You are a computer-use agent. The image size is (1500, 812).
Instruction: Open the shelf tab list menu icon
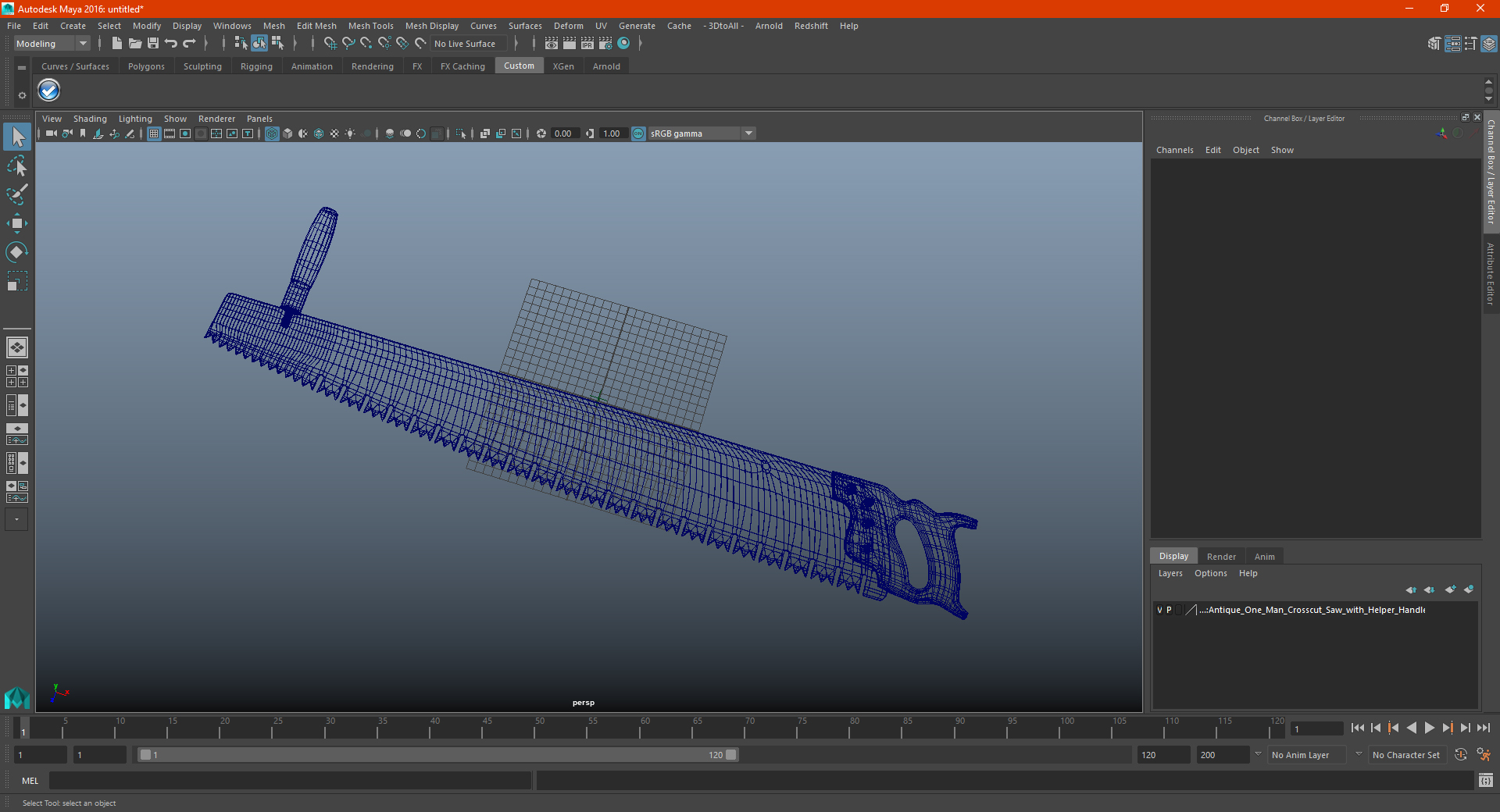pyautogui.click(x=22, y=68)
